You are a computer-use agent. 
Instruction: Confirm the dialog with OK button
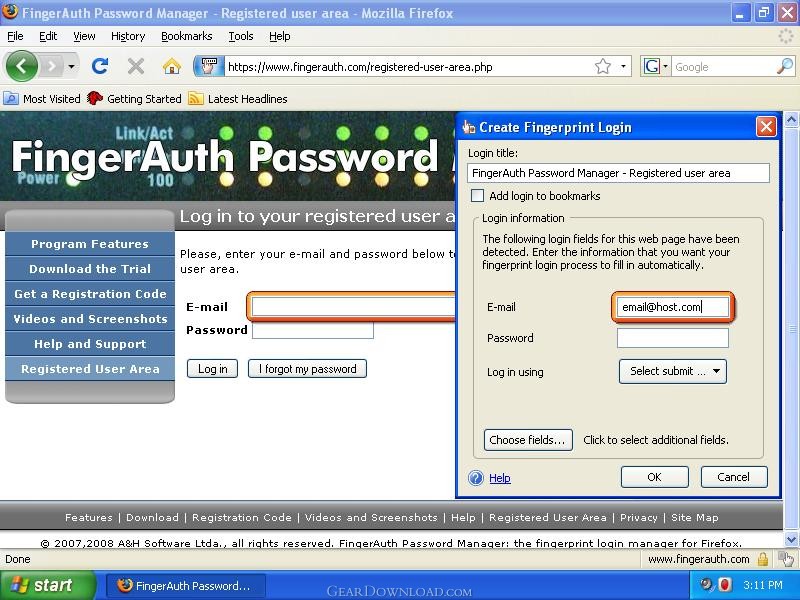pos(655,477)
